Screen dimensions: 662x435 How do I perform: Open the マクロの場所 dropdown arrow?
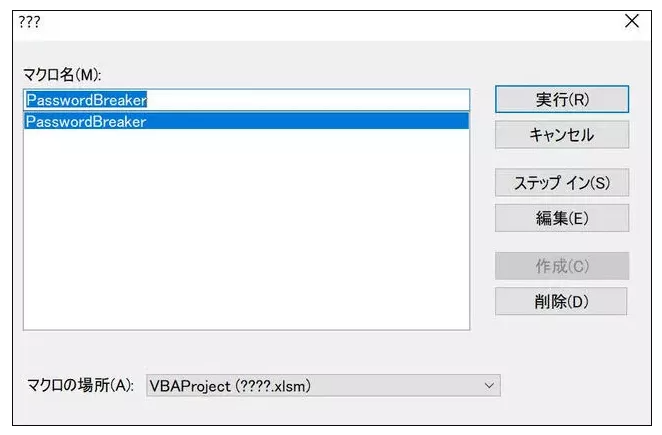[x=489, y=386]
